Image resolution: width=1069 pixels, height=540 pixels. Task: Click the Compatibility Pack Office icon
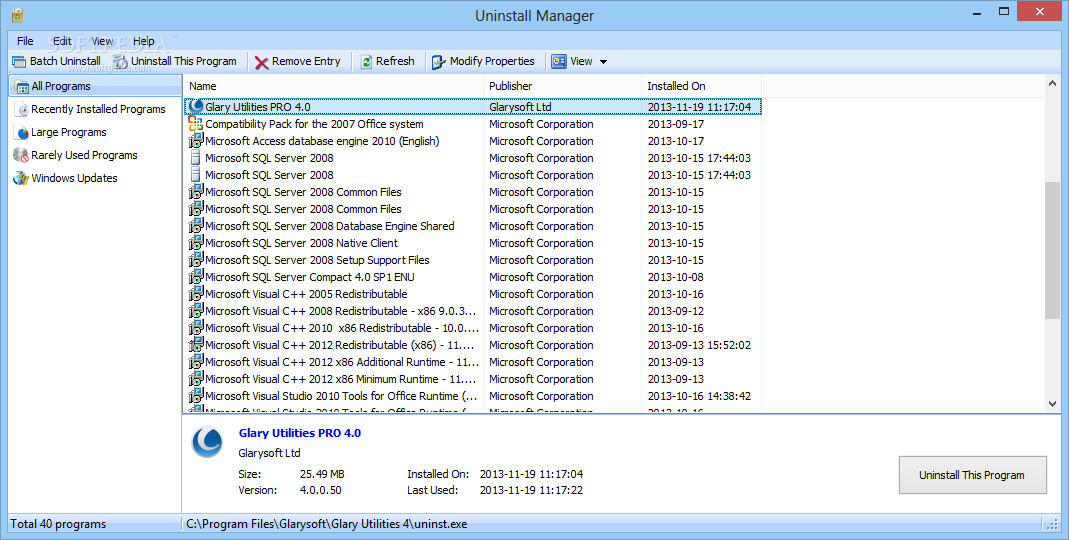[196, 123]
